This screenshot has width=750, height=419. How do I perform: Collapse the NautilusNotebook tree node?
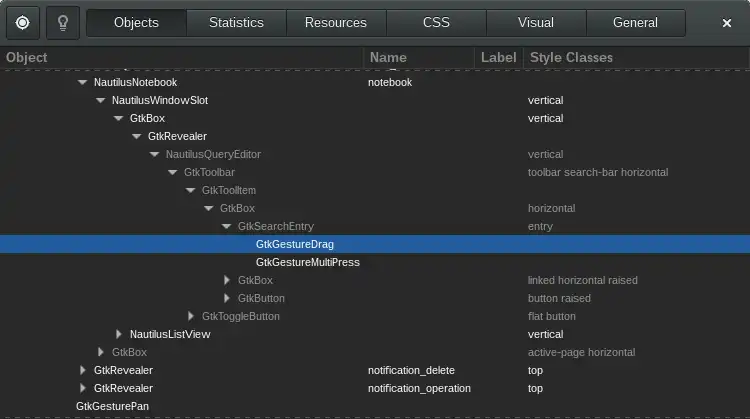(x=82, y=82)
